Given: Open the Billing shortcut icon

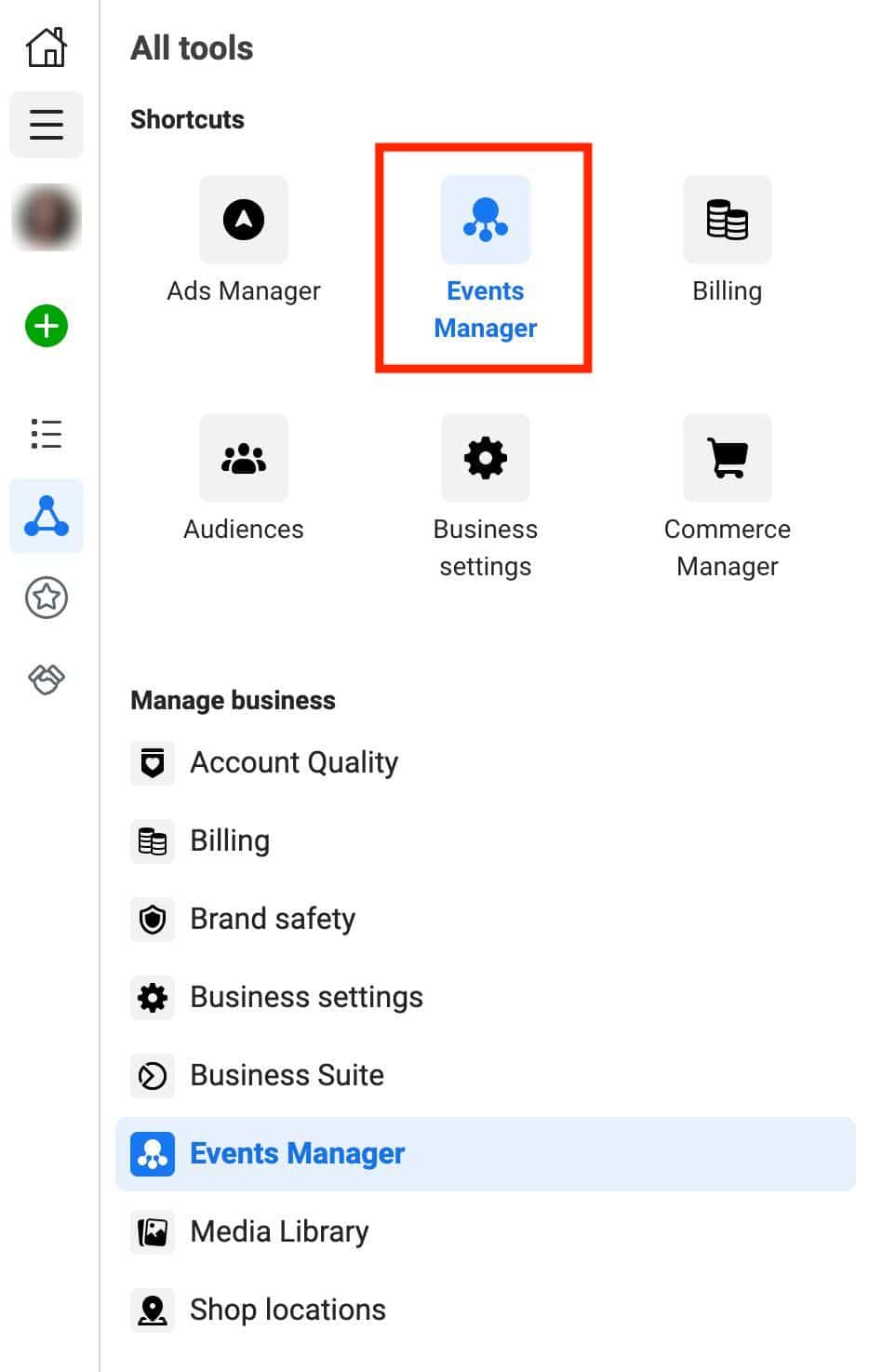Looking at the screenshot, I should pos(727,220).
